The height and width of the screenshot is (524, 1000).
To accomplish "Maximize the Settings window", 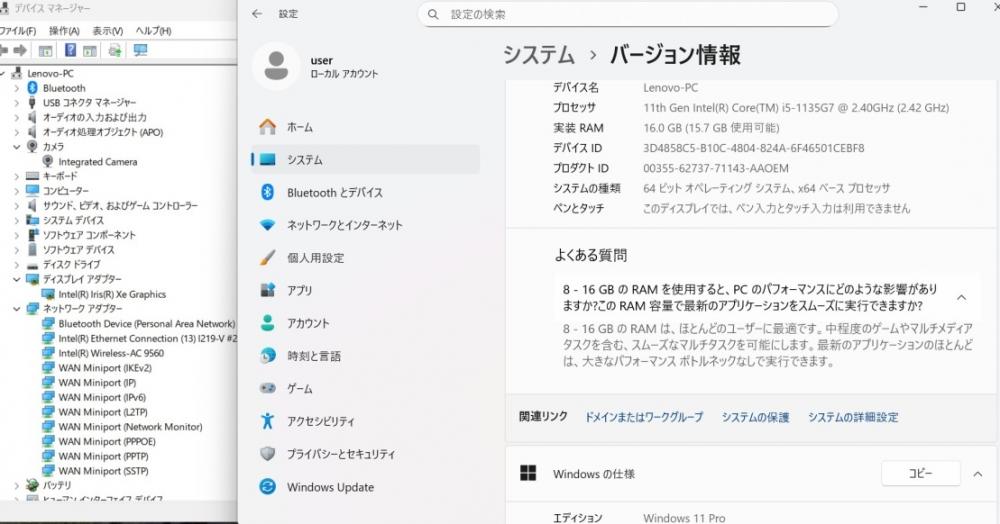I will pyautogui.click(x=960, y=7).
